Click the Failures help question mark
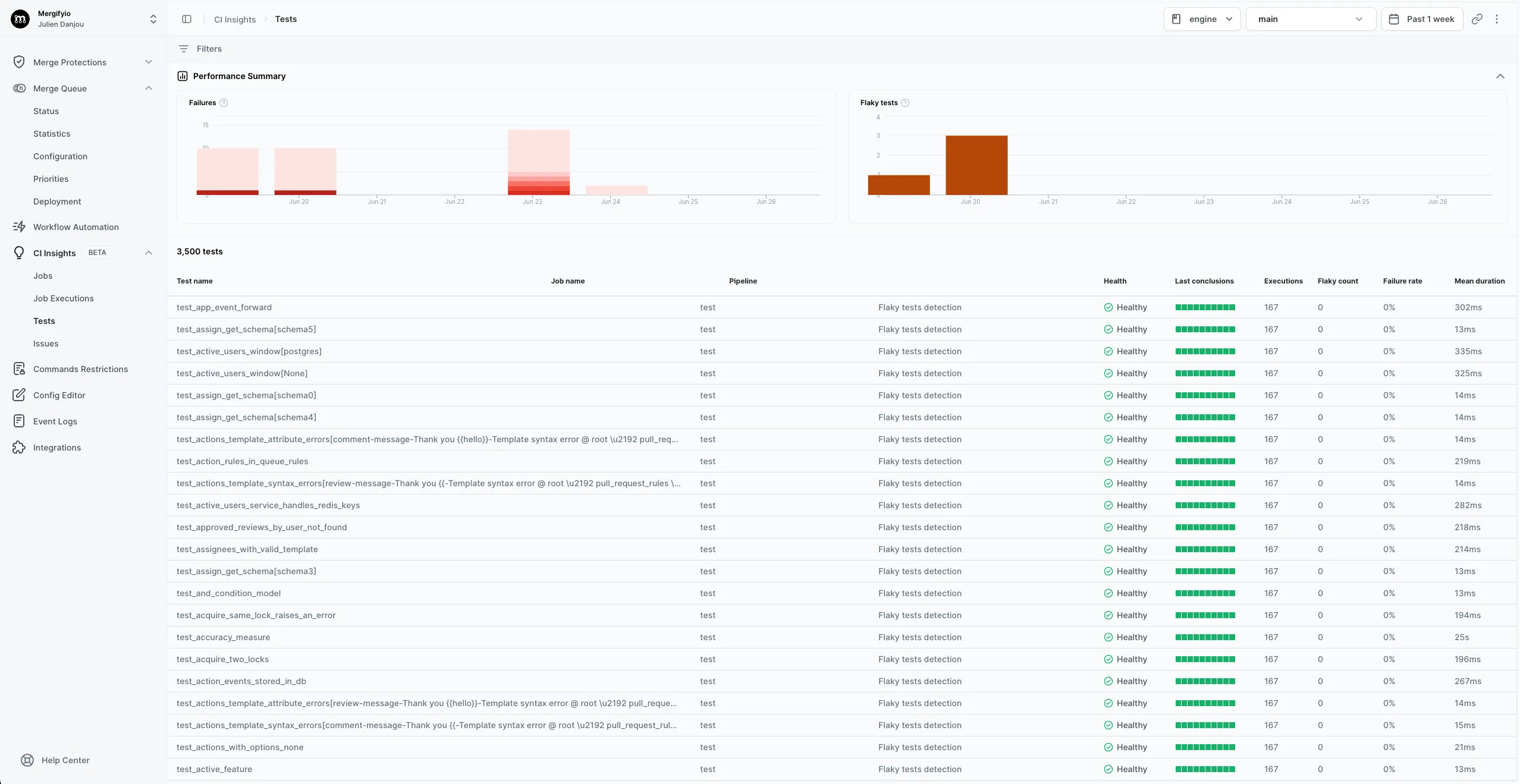1520x784 pixels. 224,102
